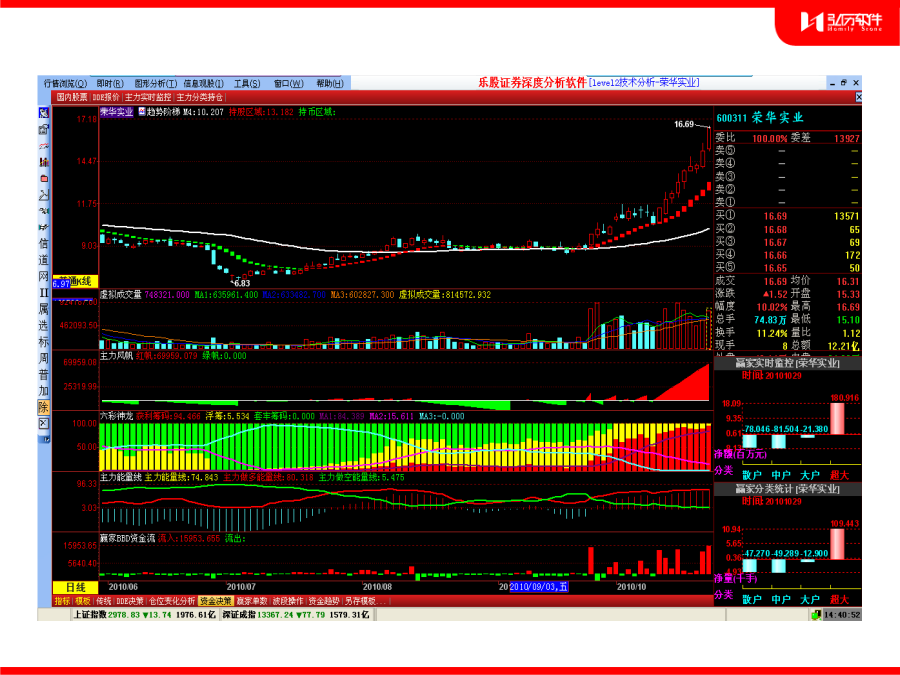This screenshot has height=675, width=900.
Task: Click the 主力风帆 indicator label
Action: click(x=117, y=356)
